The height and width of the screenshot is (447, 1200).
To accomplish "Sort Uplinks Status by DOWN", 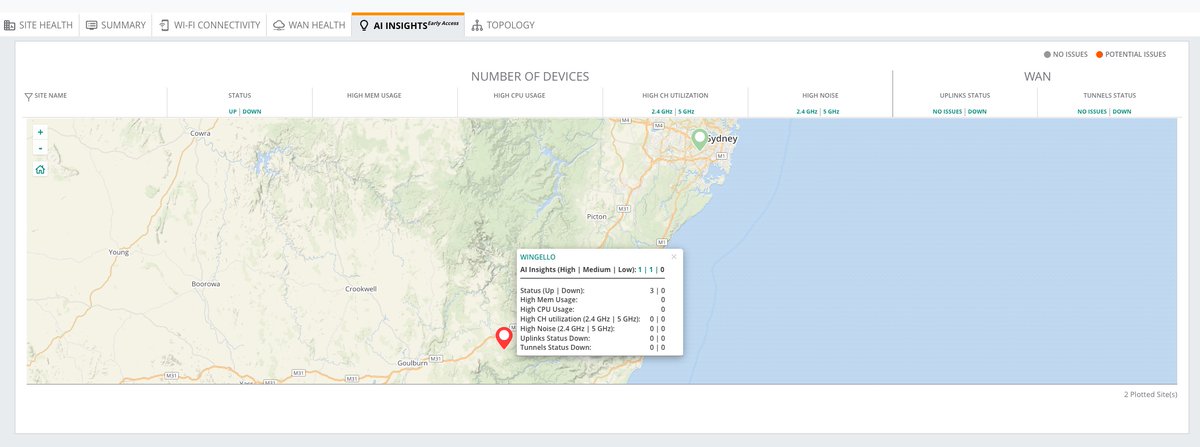I will (977, 111).
